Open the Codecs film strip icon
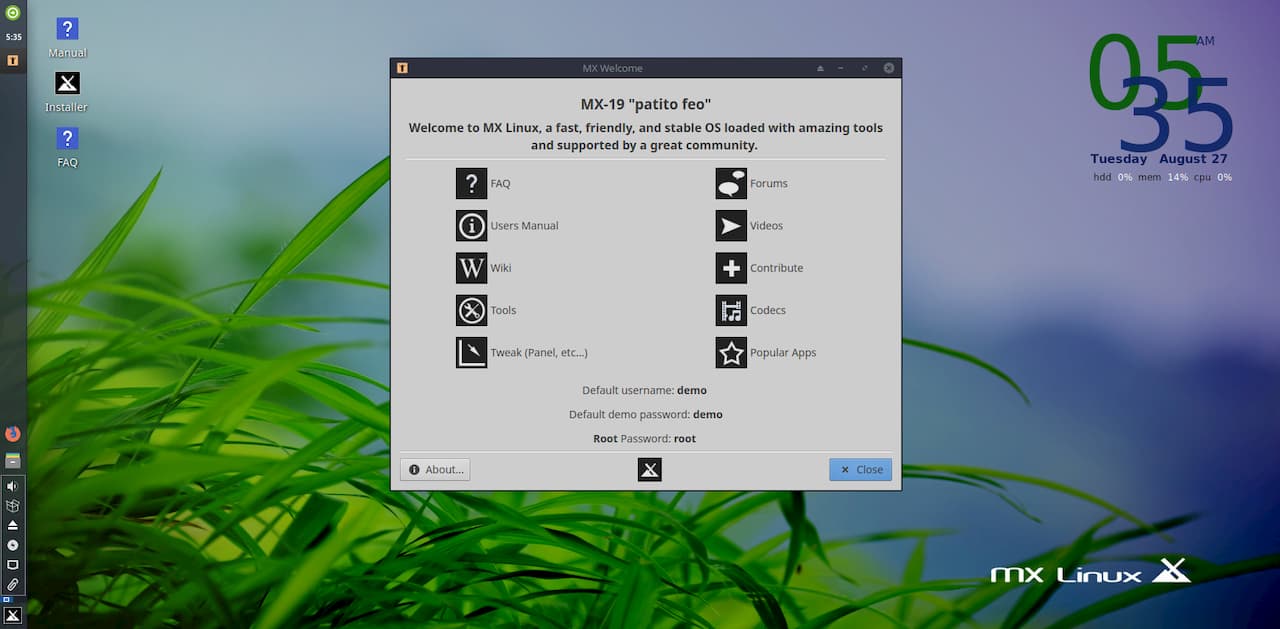Screen dimensions: 1280x629 (x=731, y=310)
